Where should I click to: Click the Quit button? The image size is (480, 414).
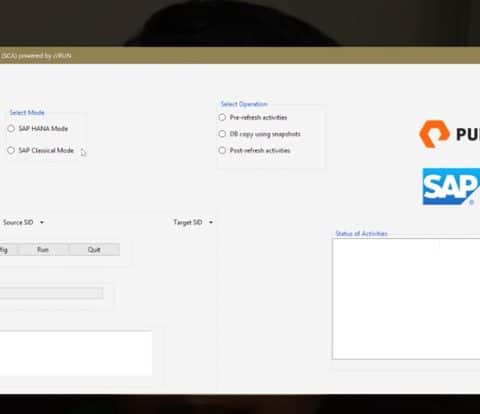click(x=94, y=250)
